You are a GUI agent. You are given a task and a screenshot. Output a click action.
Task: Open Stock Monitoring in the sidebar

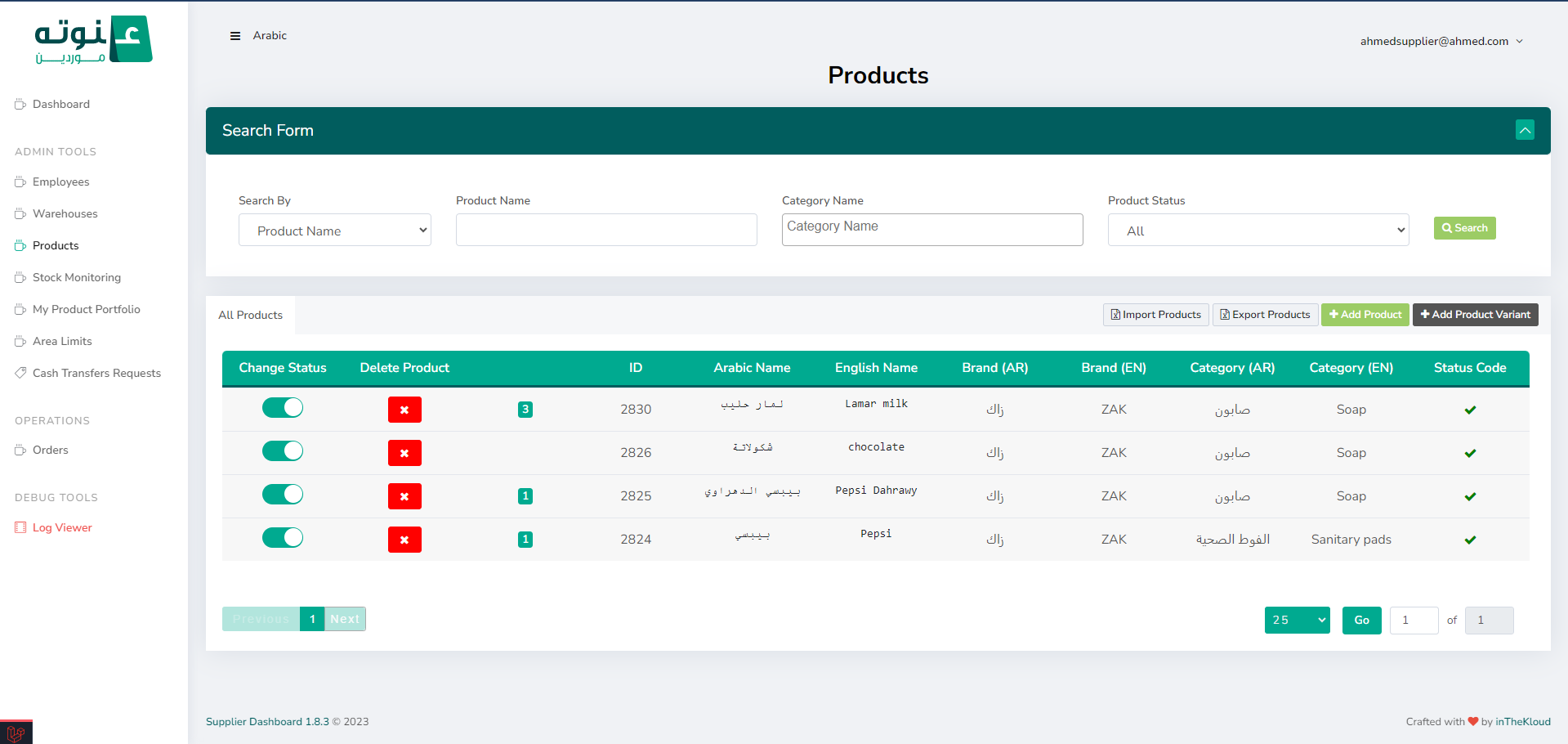point(77,278)
